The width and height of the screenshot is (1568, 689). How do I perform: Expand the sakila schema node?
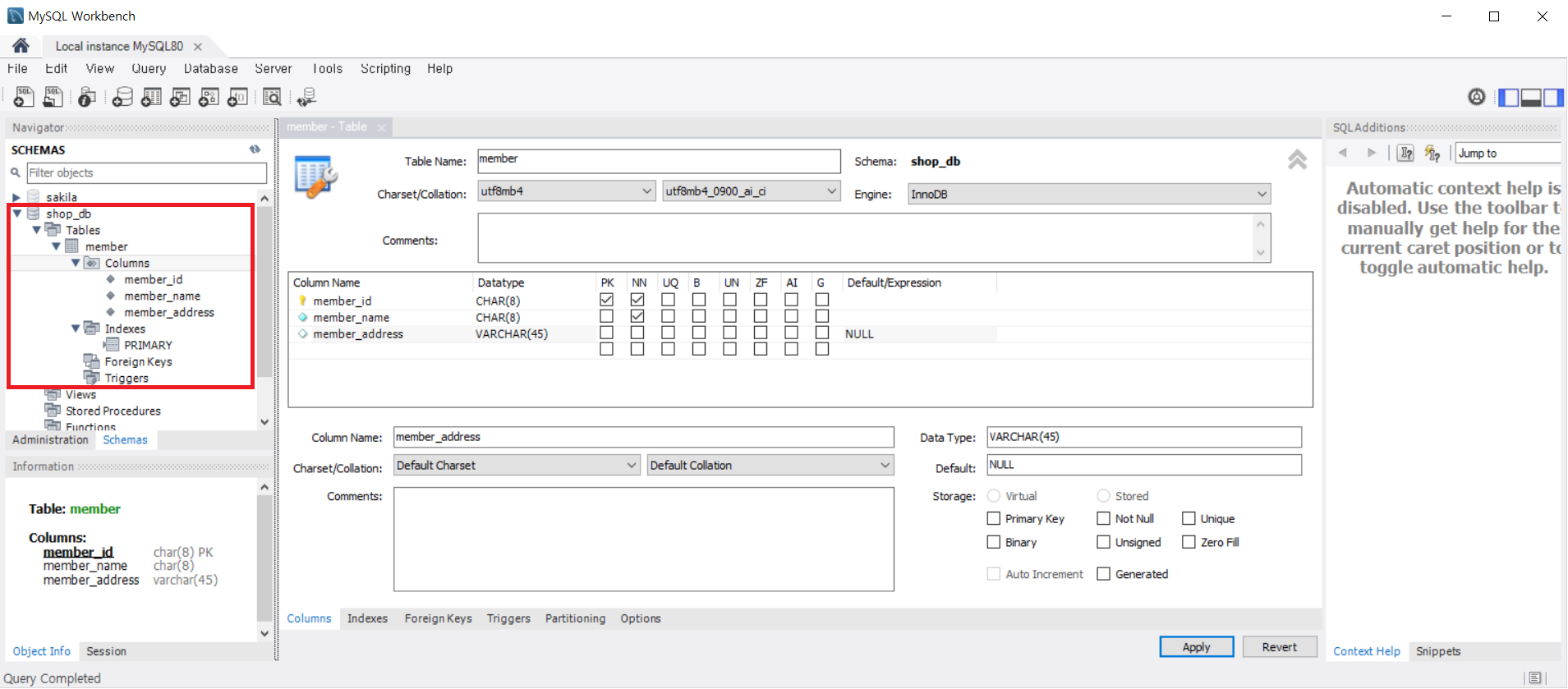16,197
